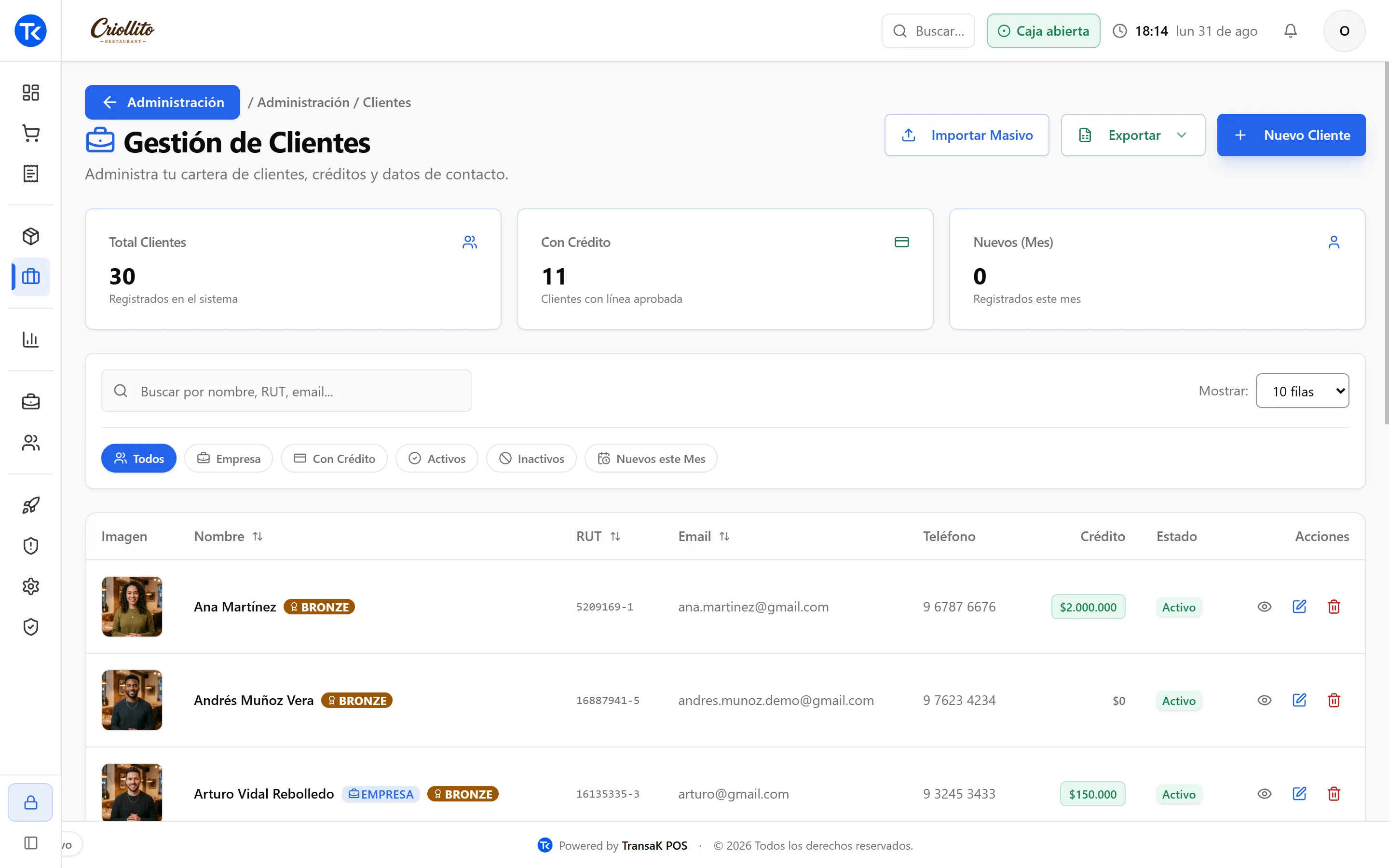Click Ana Martínez profile photo thumbnail
Viewport: 1389px width, 868px height.
(132, 607)
